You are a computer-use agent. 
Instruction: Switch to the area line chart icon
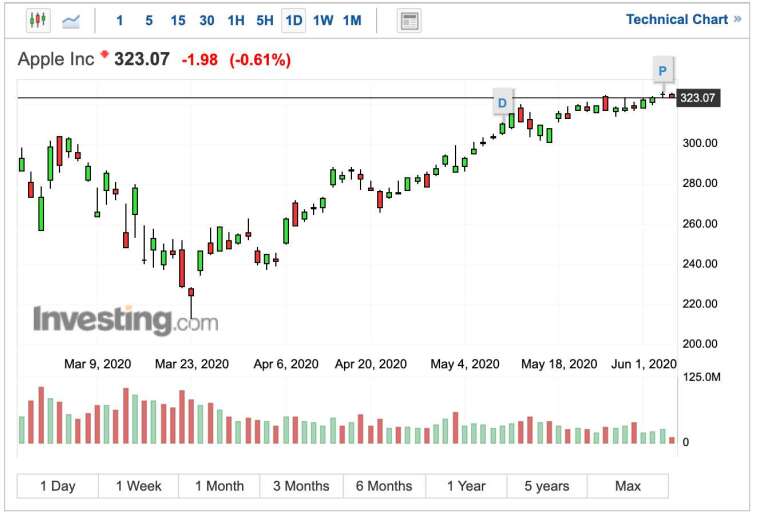[x=71, y=21]
